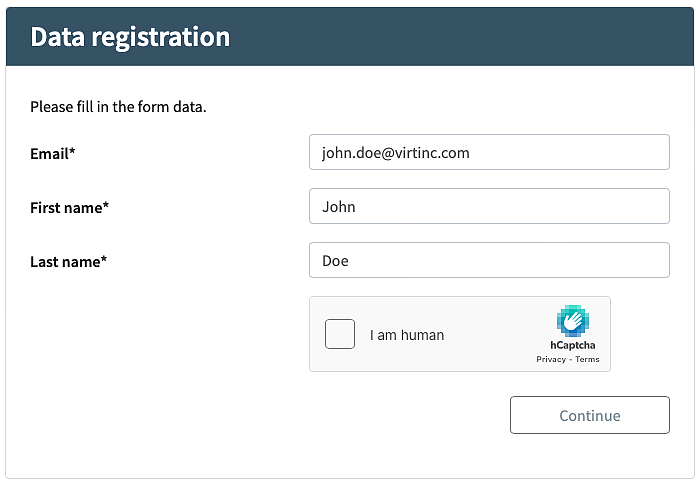
Task: Click the dot separator between Privacy and Terms
Action: (x=570, y=359)
